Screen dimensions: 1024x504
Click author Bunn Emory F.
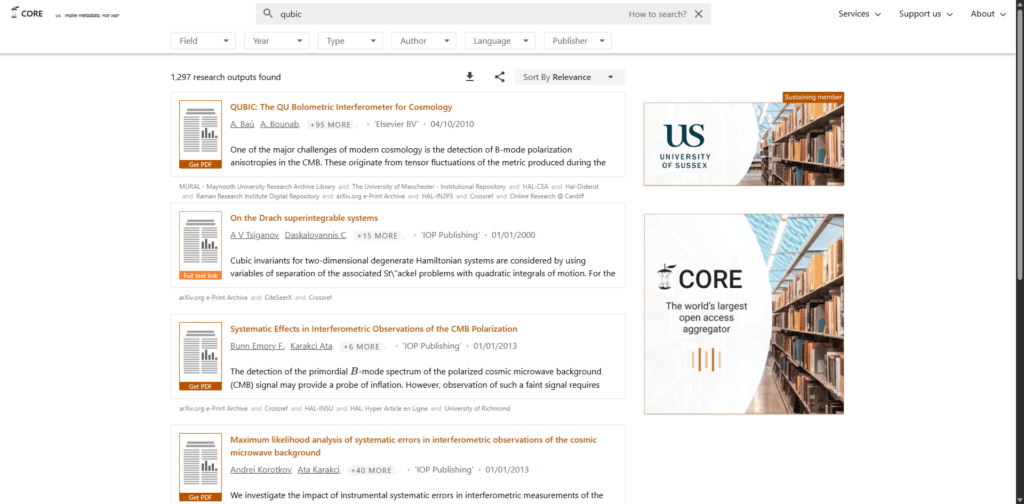pos(257,346)
